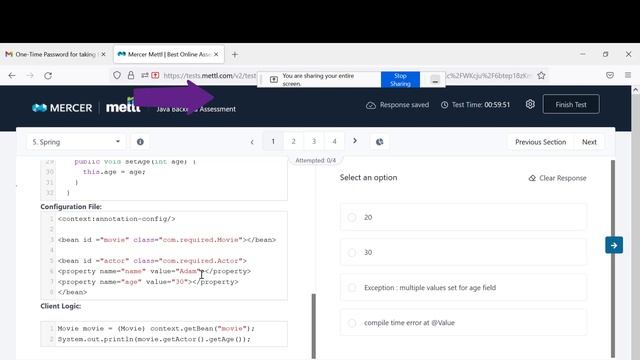
Task: Go to Previous Section
Action: coord(540,142)
